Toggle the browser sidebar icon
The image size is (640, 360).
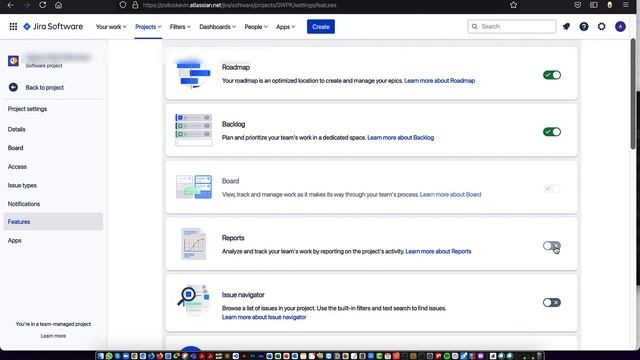(x=593, y=5)
